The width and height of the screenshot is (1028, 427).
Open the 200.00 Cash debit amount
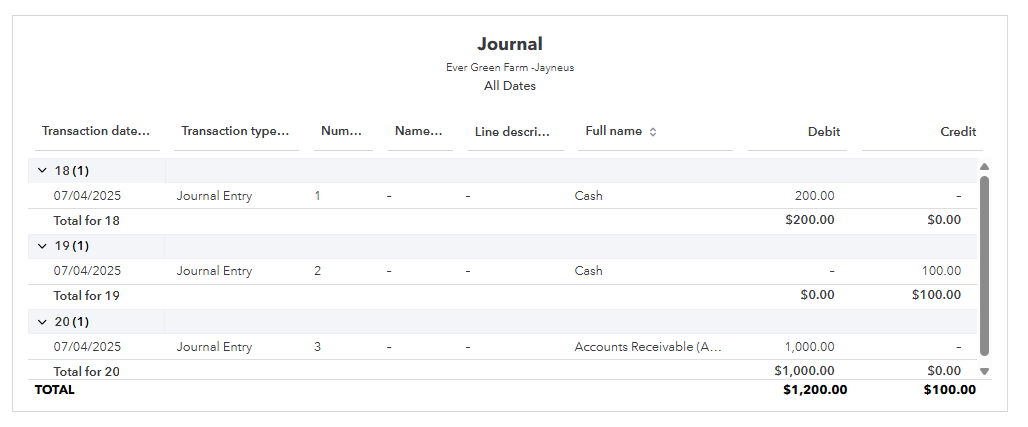pos(814,195)
